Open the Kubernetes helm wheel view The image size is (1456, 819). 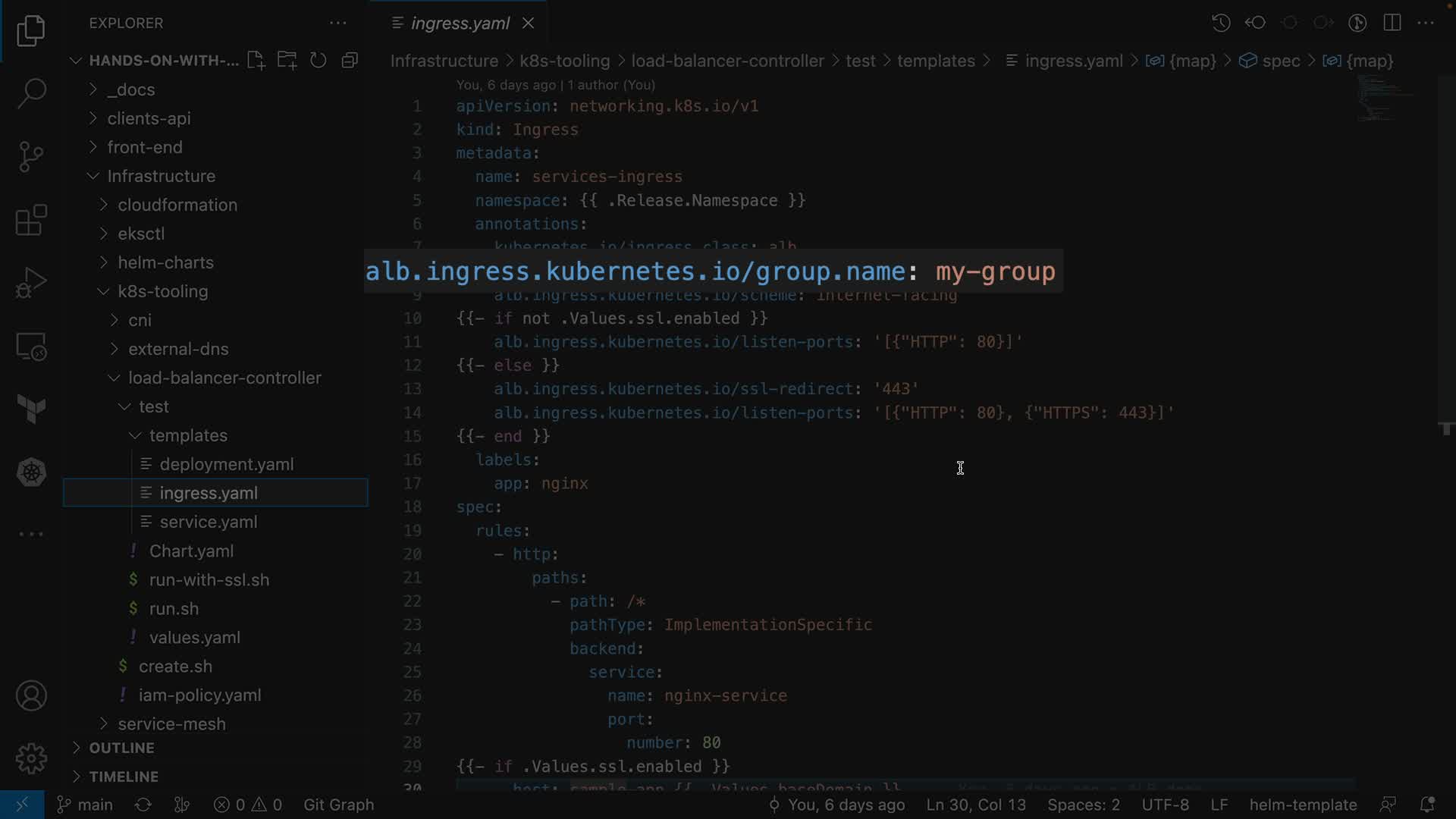pyautogui.click(x=31, y=472)
